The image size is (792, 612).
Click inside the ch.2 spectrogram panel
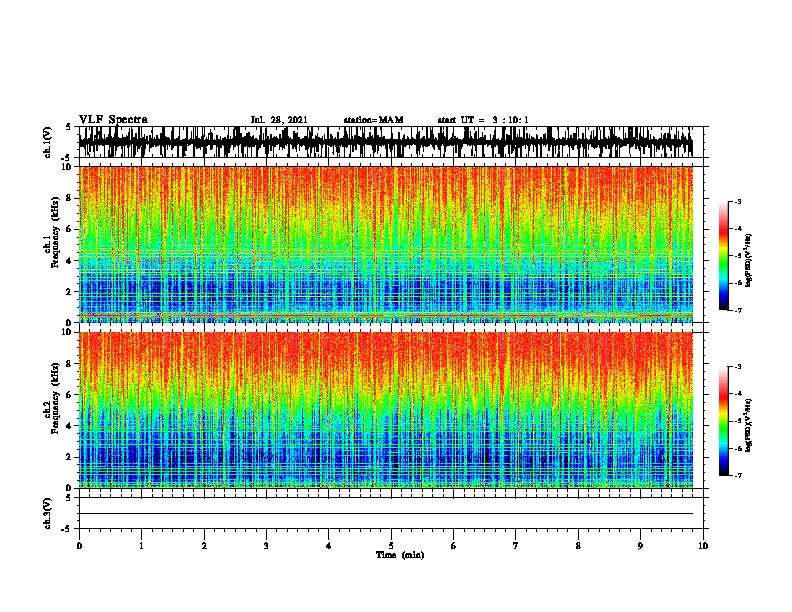[x=386, y=410]
